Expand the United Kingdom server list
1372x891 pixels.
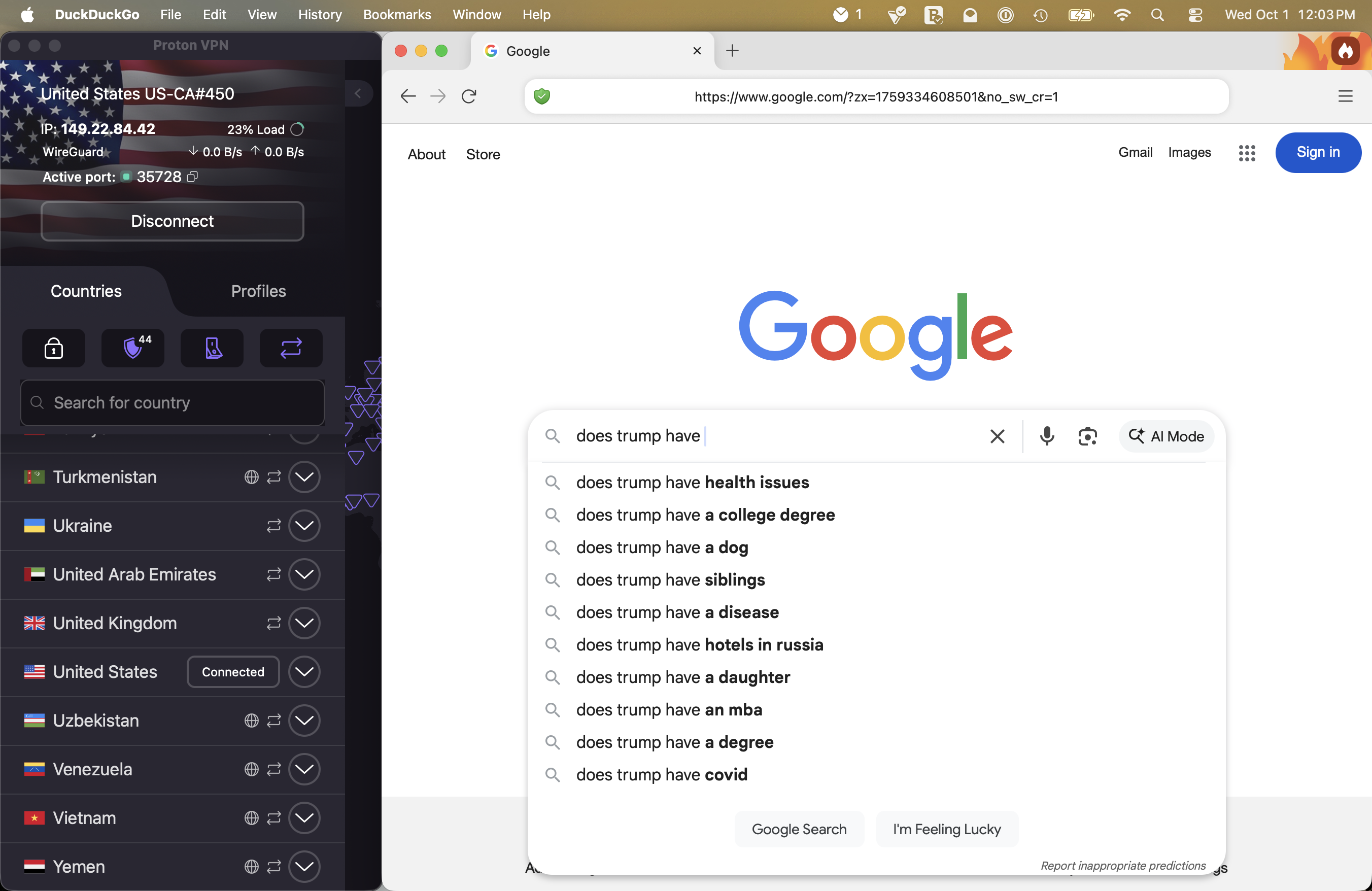coord(304,623)
